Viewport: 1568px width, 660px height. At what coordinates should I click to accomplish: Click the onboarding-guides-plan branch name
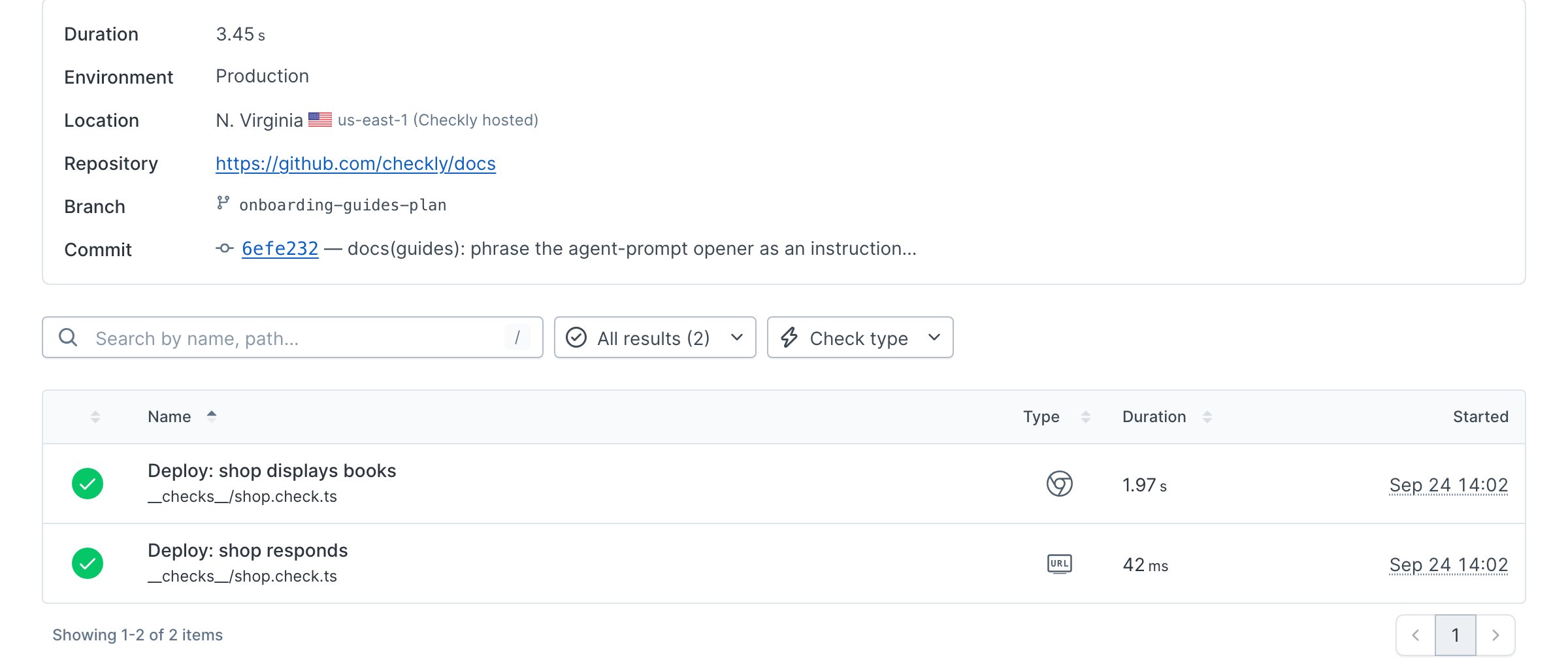[343, 205]
